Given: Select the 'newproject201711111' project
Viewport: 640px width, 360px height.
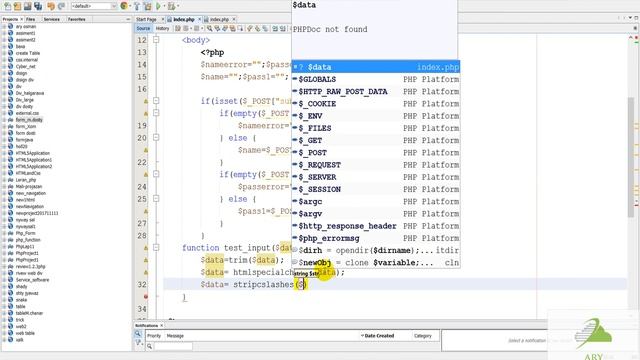Looking at the screenshot, I should tap(37, 213).
